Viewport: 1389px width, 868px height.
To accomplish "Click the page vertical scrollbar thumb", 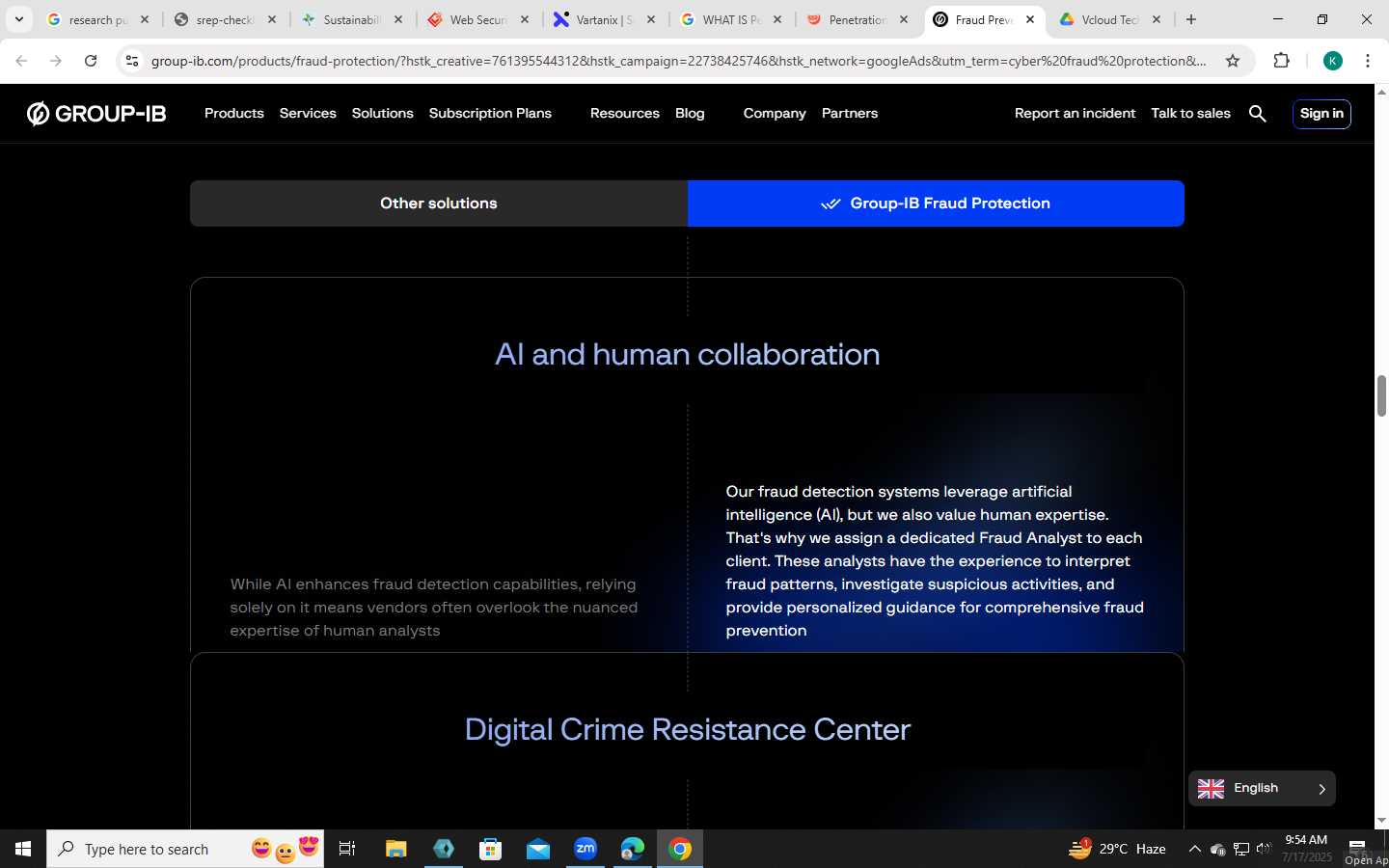I will [1381, 395].
